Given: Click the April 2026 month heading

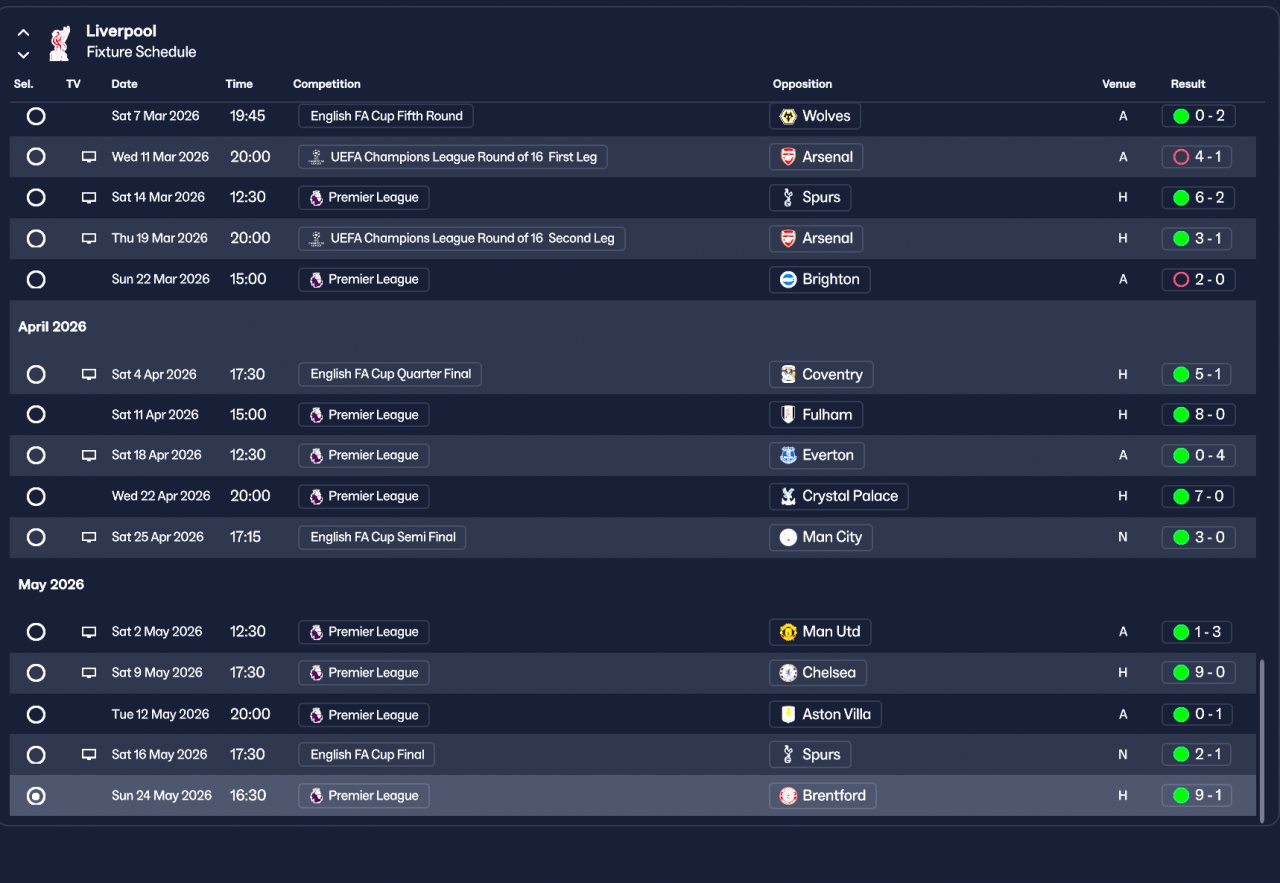Looking at the screenshot, I should point(52,327).
